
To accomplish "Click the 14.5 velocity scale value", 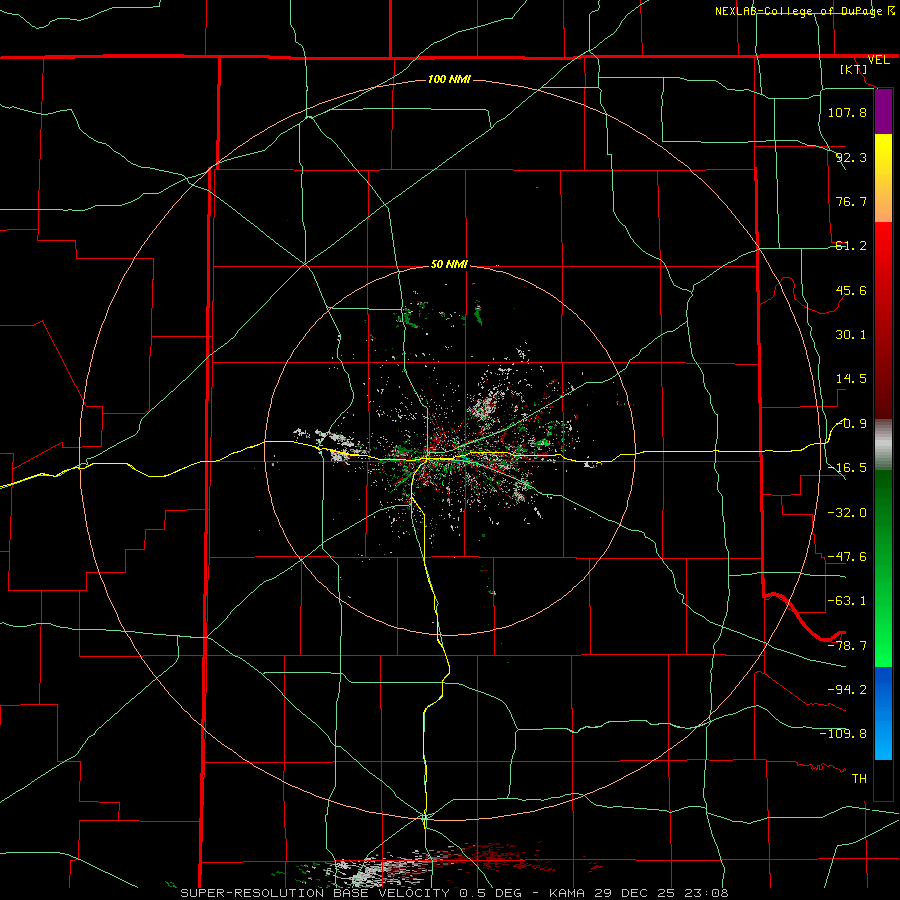I will click(x=851, y=379).
